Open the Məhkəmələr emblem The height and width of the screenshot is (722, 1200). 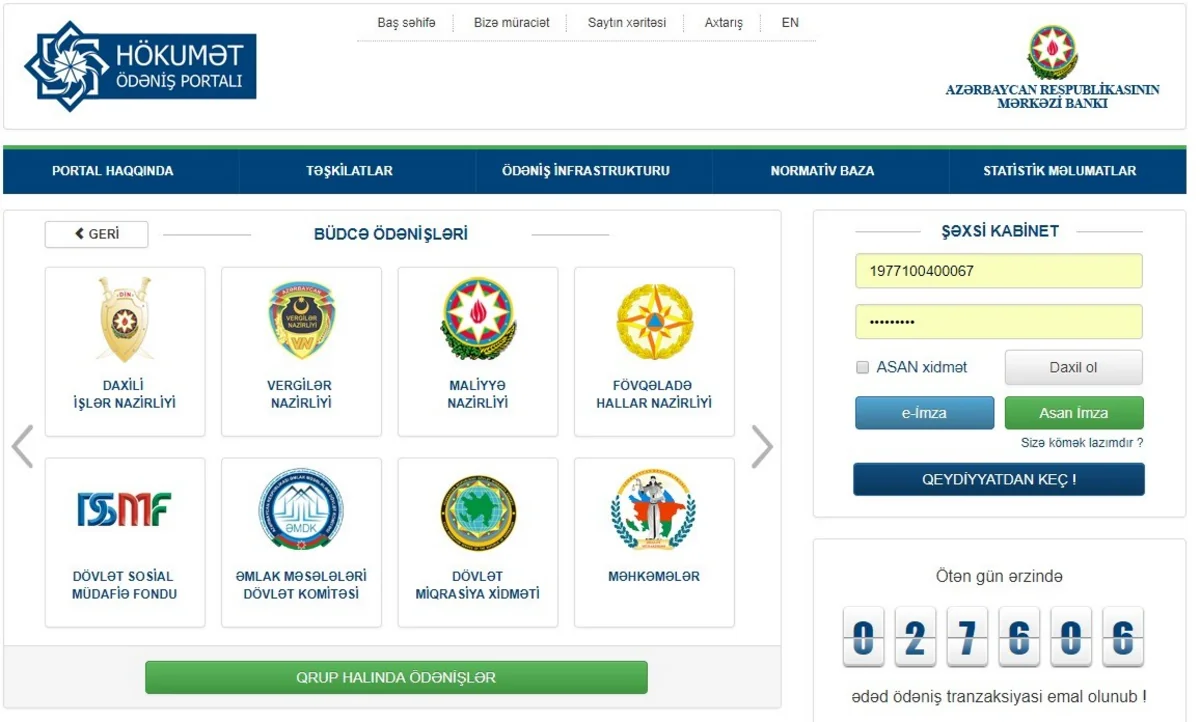(x=654, y=510)
